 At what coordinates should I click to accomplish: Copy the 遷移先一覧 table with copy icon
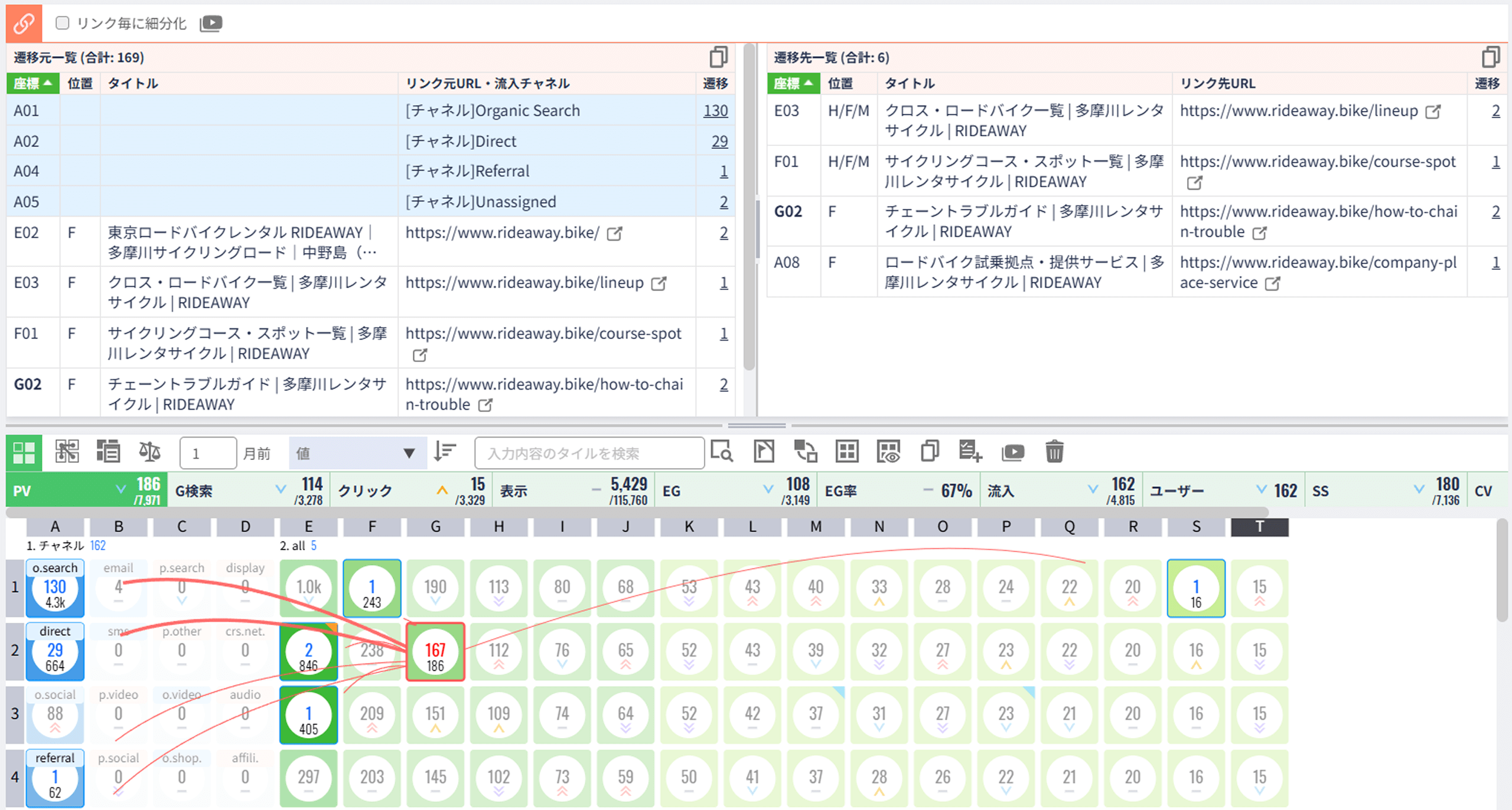1490,57
